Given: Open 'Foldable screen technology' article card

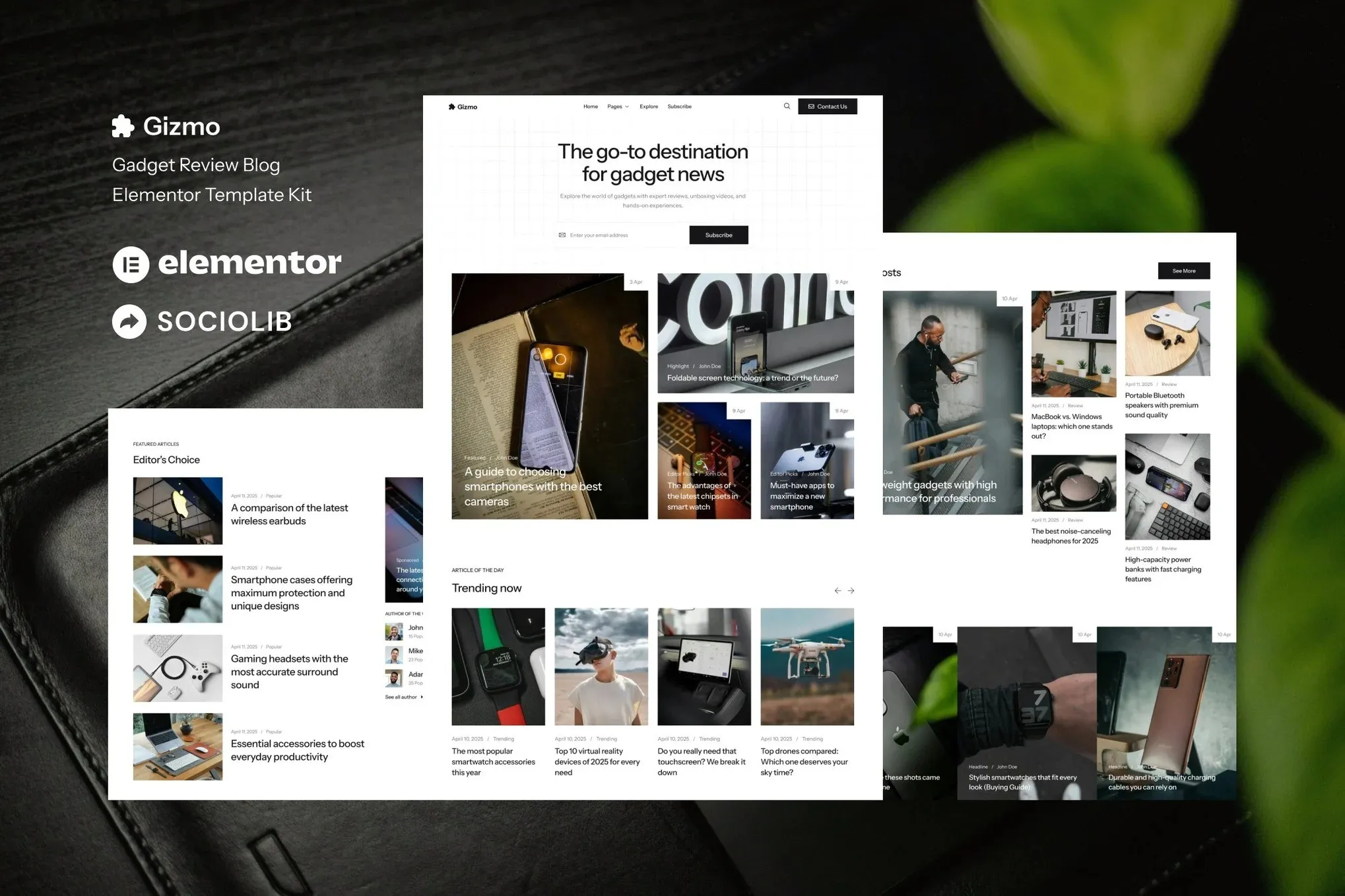Looking at the screenshot, I should point(756,333).
